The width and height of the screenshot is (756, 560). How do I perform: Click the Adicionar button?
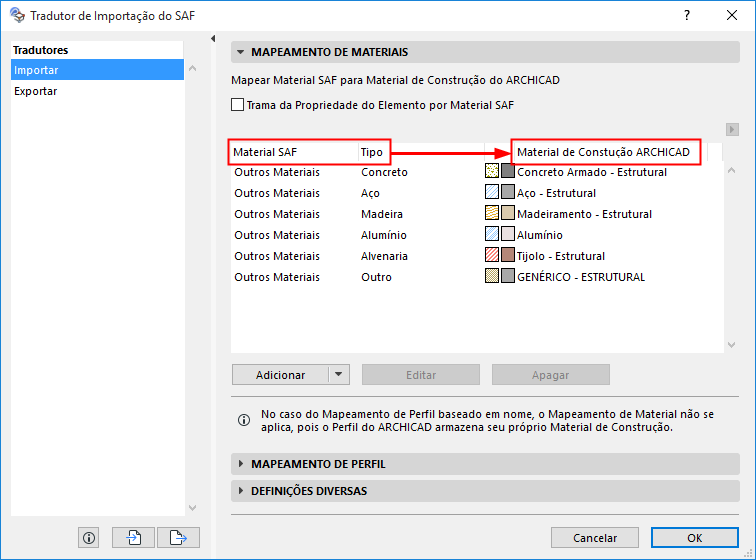(x=280, y=374)
